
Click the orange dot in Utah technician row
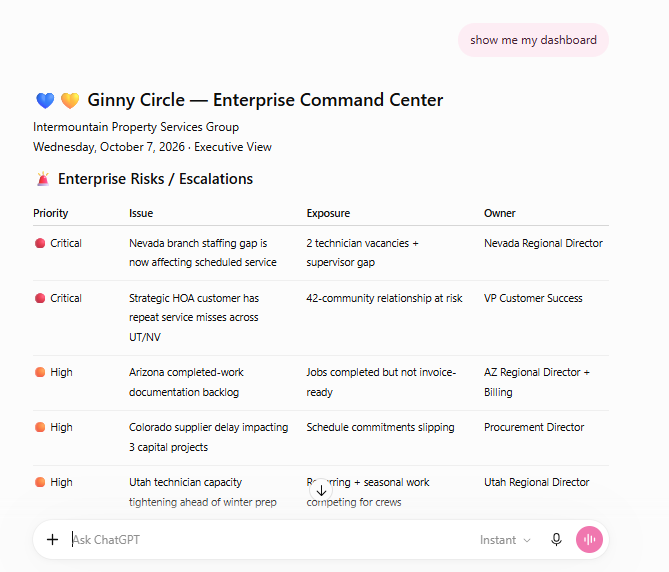40,482
